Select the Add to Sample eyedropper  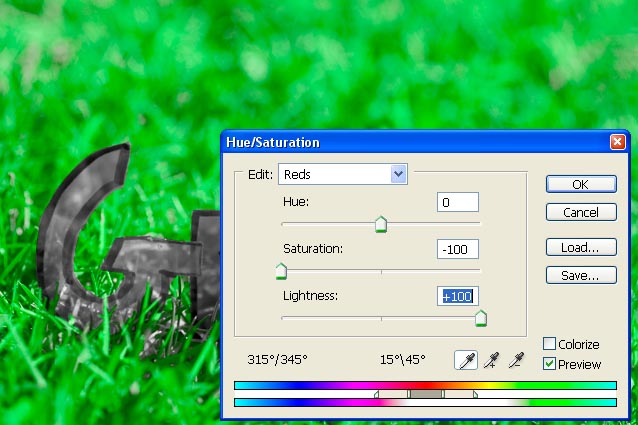tap(492, 360)
